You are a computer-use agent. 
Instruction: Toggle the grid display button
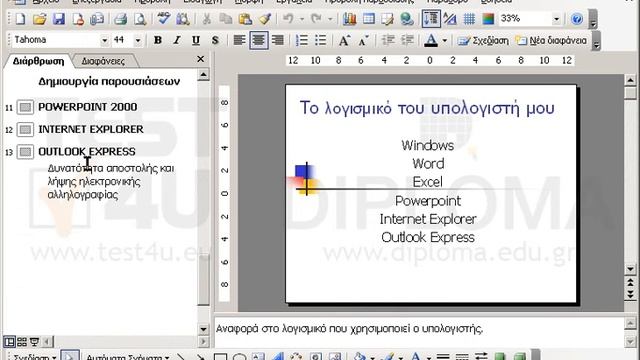(469, 19)
